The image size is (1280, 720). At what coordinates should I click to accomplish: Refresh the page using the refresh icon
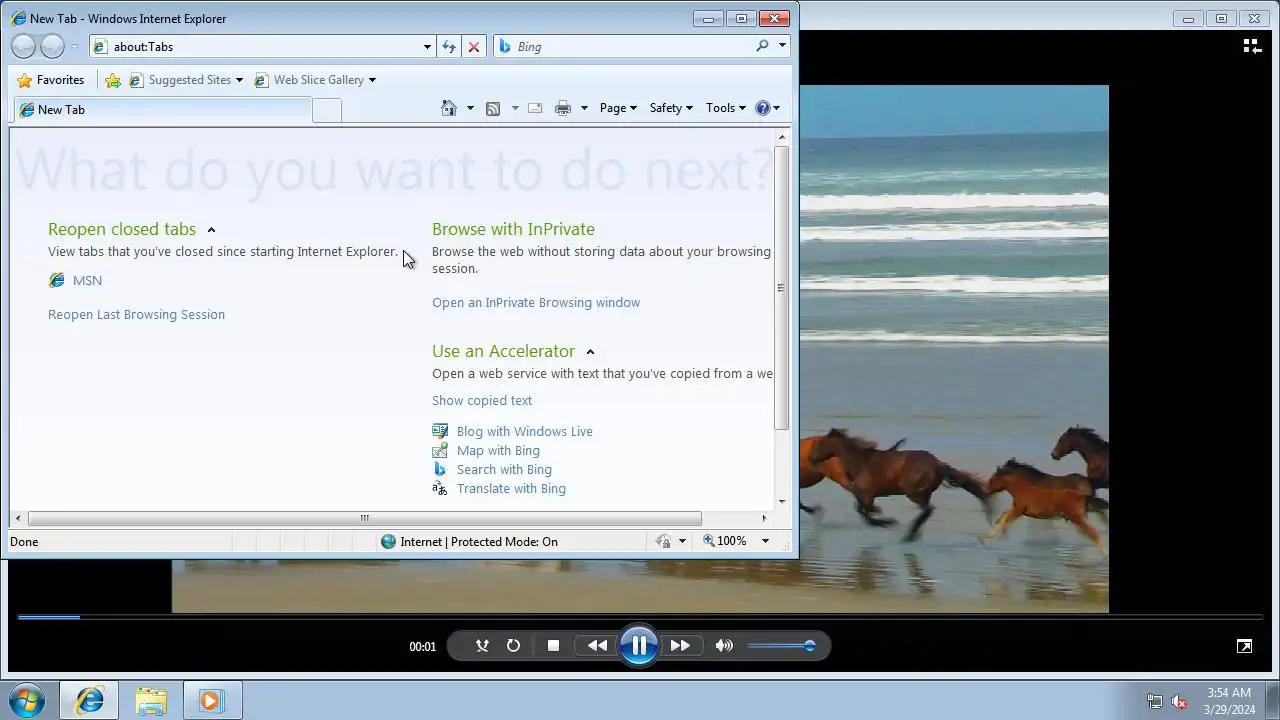click(449, 46)
